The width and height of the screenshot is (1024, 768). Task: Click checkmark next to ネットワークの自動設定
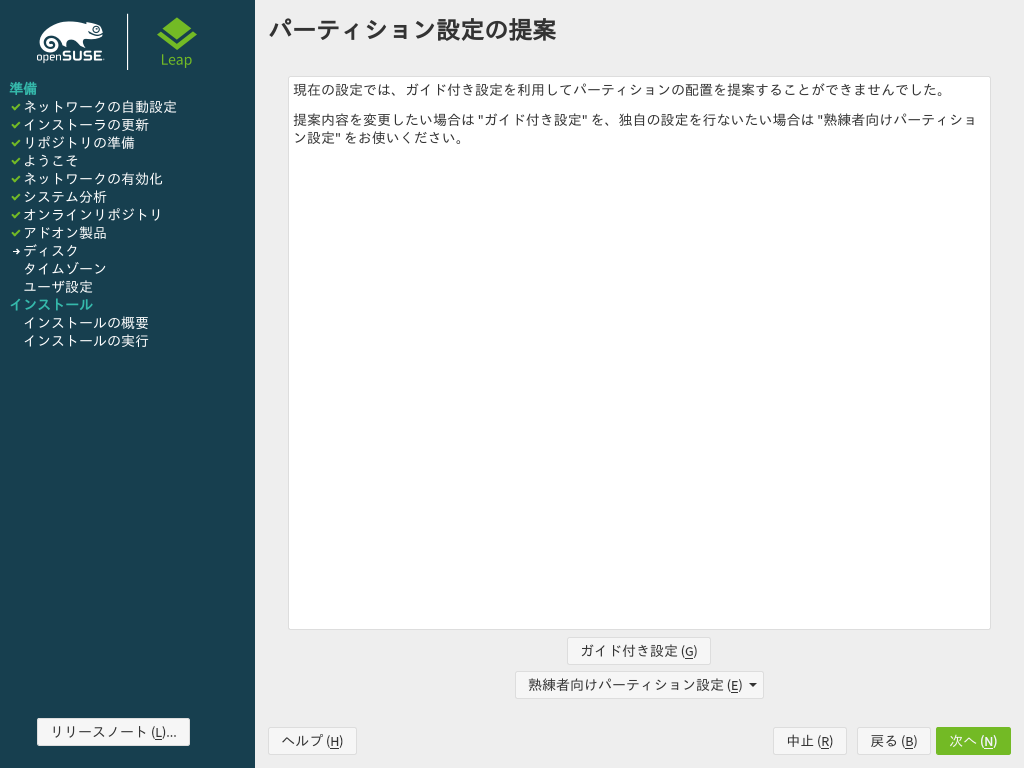16,107
